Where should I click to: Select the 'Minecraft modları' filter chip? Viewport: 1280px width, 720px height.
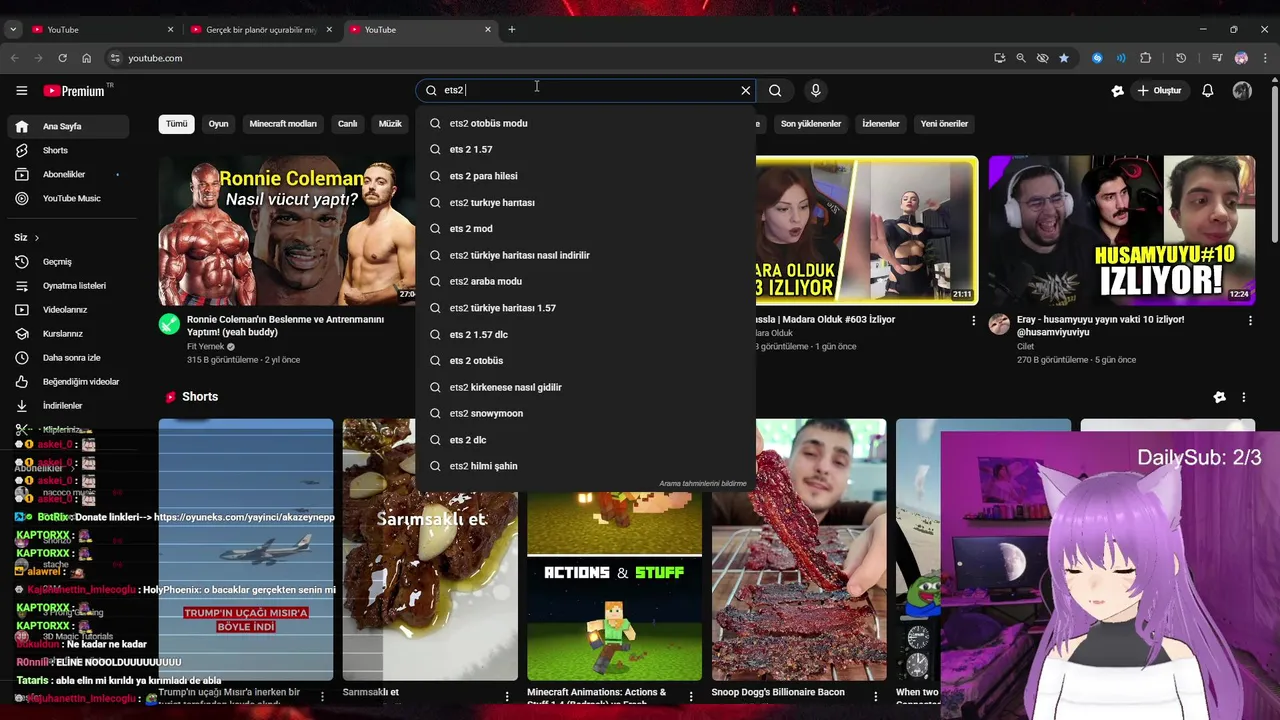[x=283, y=124]
